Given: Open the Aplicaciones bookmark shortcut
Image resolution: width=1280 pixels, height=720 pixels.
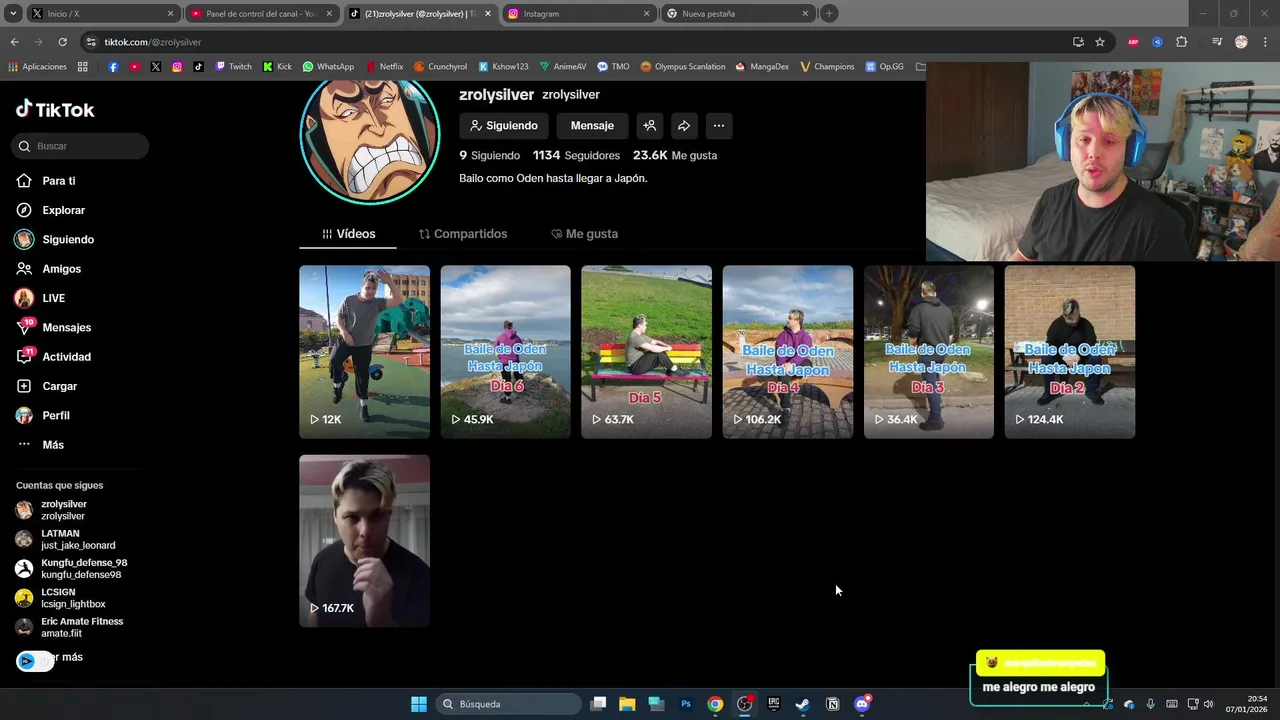Looking at the screenshot, I should (38, 67).
